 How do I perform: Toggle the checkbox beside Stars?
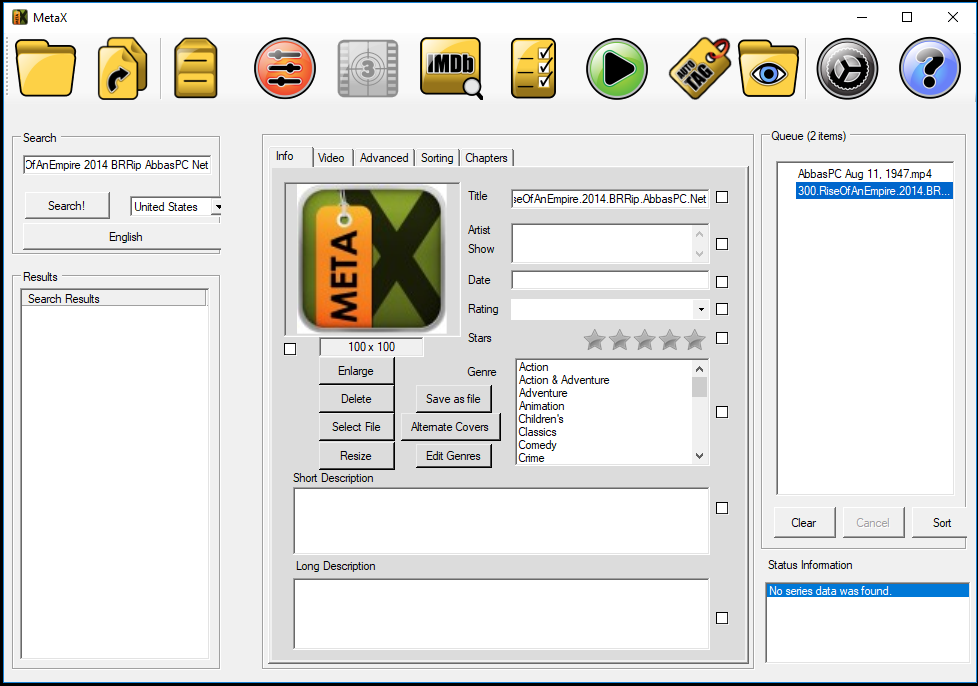(722, 338)
